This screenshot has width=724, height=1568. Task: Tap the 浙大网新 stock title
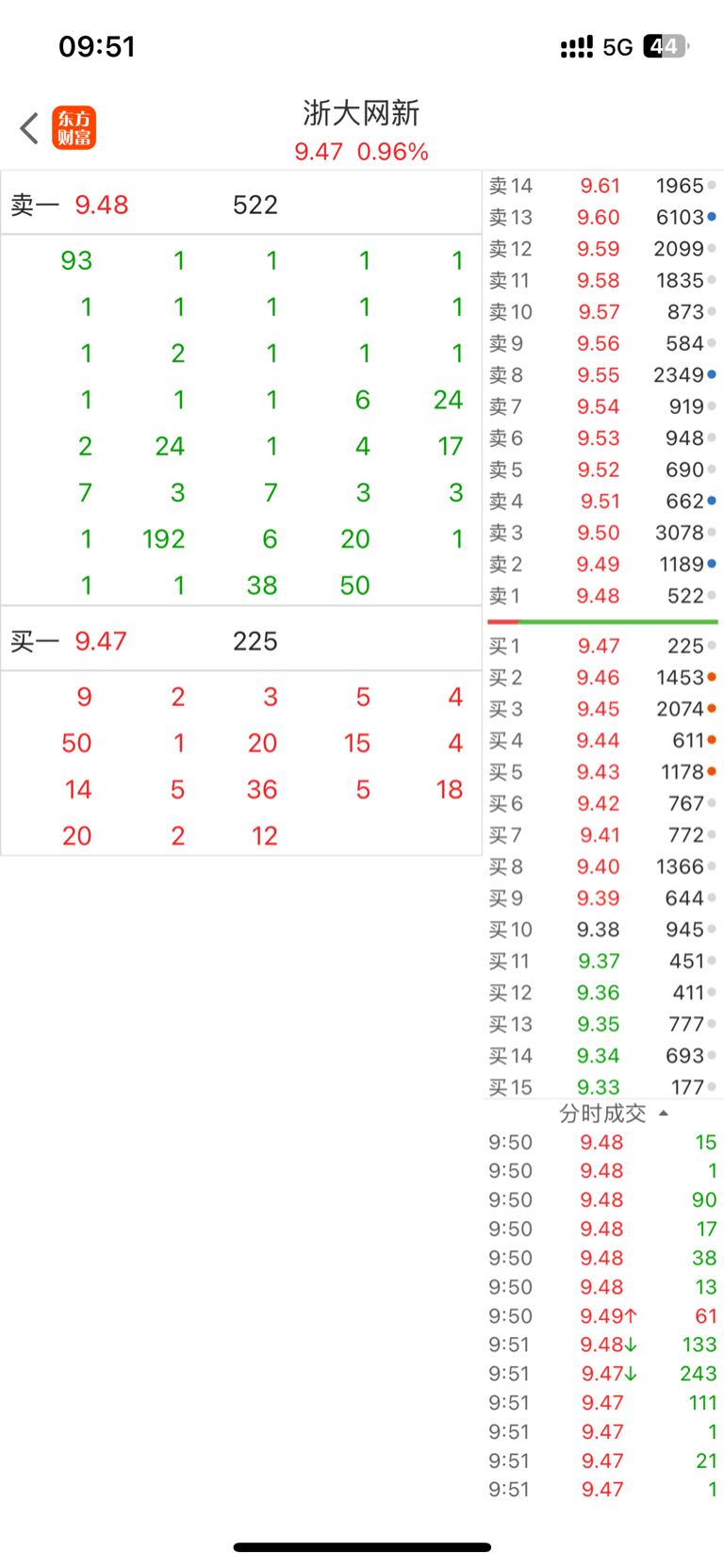coord(361,113)
